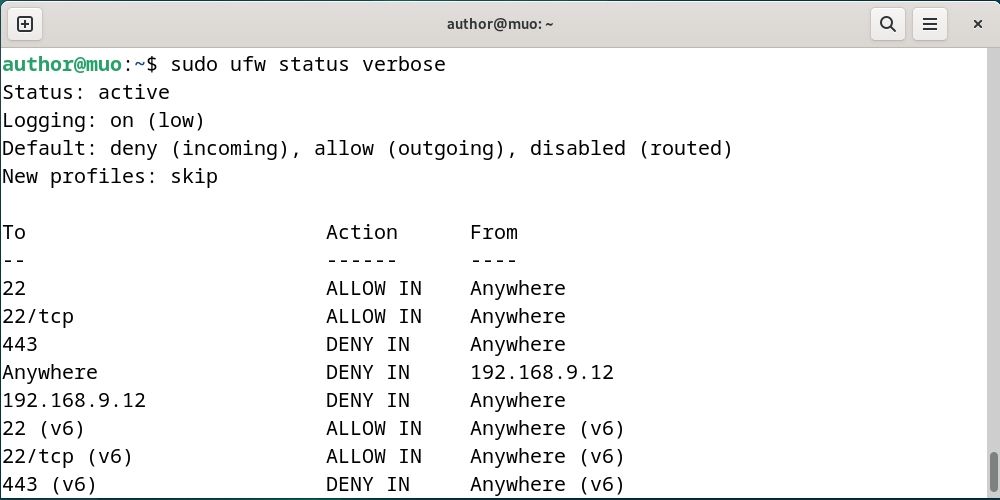Click 'ALLOW IN' for 22/tcp (v6)
This screenshot has height=500, width=1000.
pyautogui.click(x=374, y=457)
